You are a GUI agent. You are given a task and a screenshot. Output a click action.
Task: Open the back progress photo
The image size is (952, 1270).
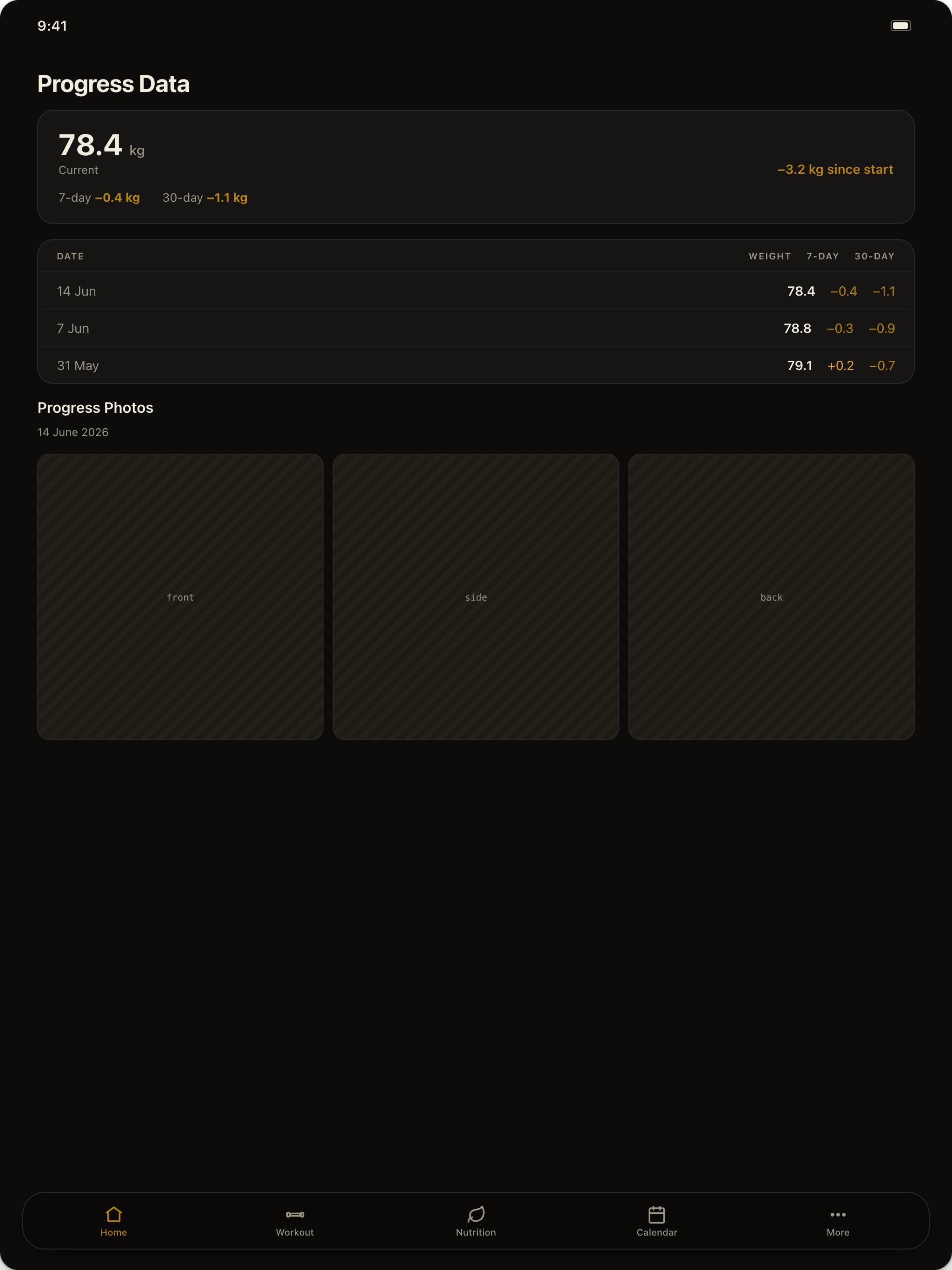tap(771, 596)
